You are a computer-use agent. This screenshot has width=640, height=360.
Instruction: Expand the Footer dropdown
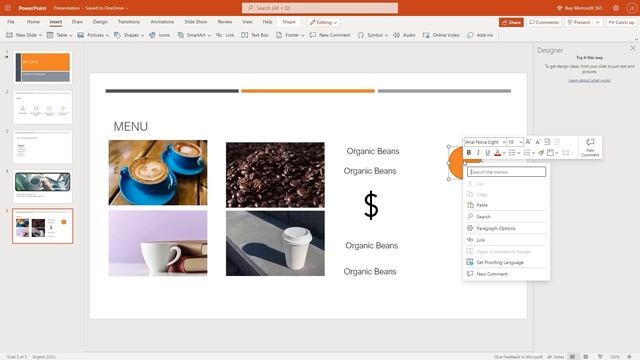(302, 36)
